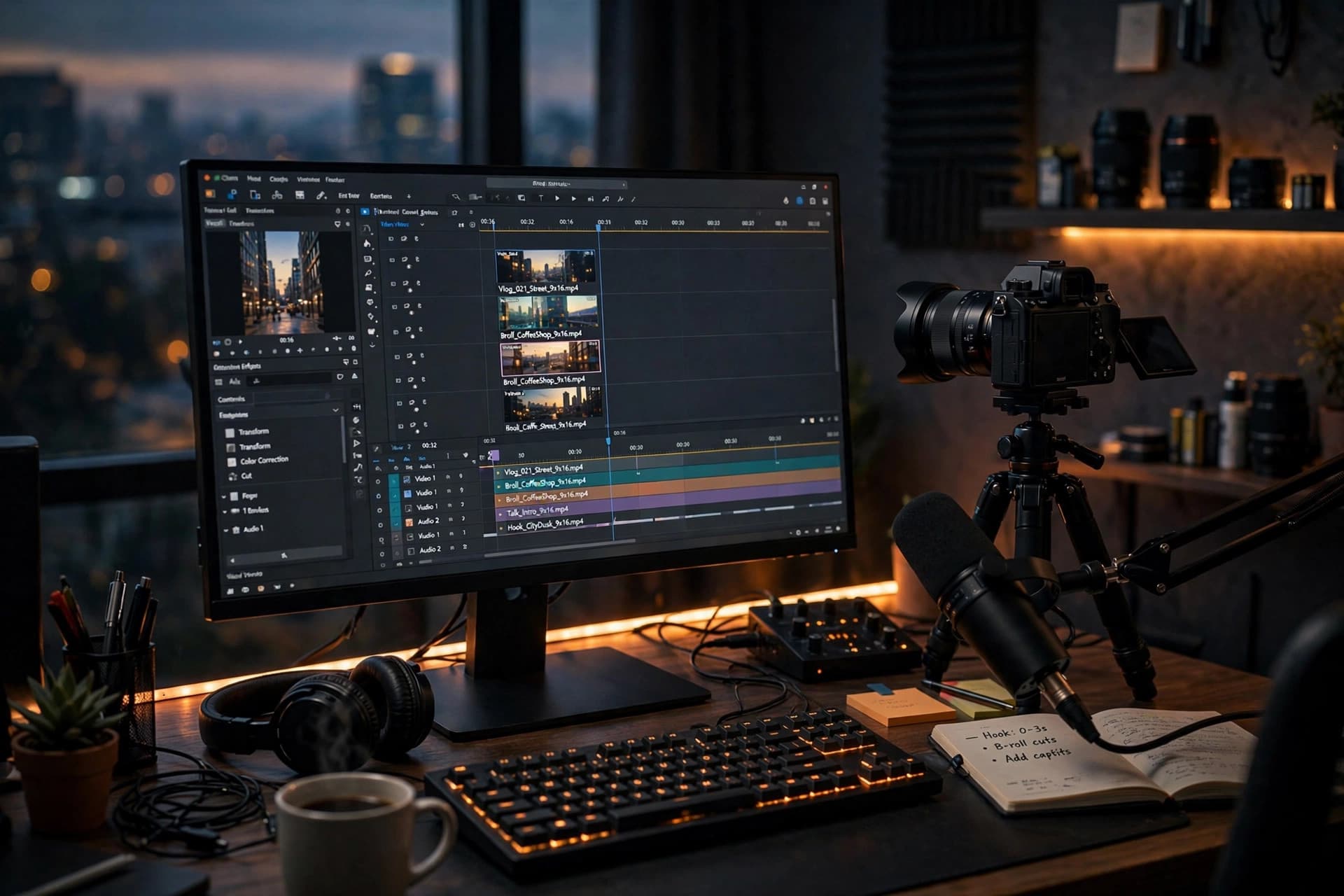This screenshot has height=896, width=1344.
Task: Open the dropdown chevron in the effects panel header
Action: click(x=335, y=410)
